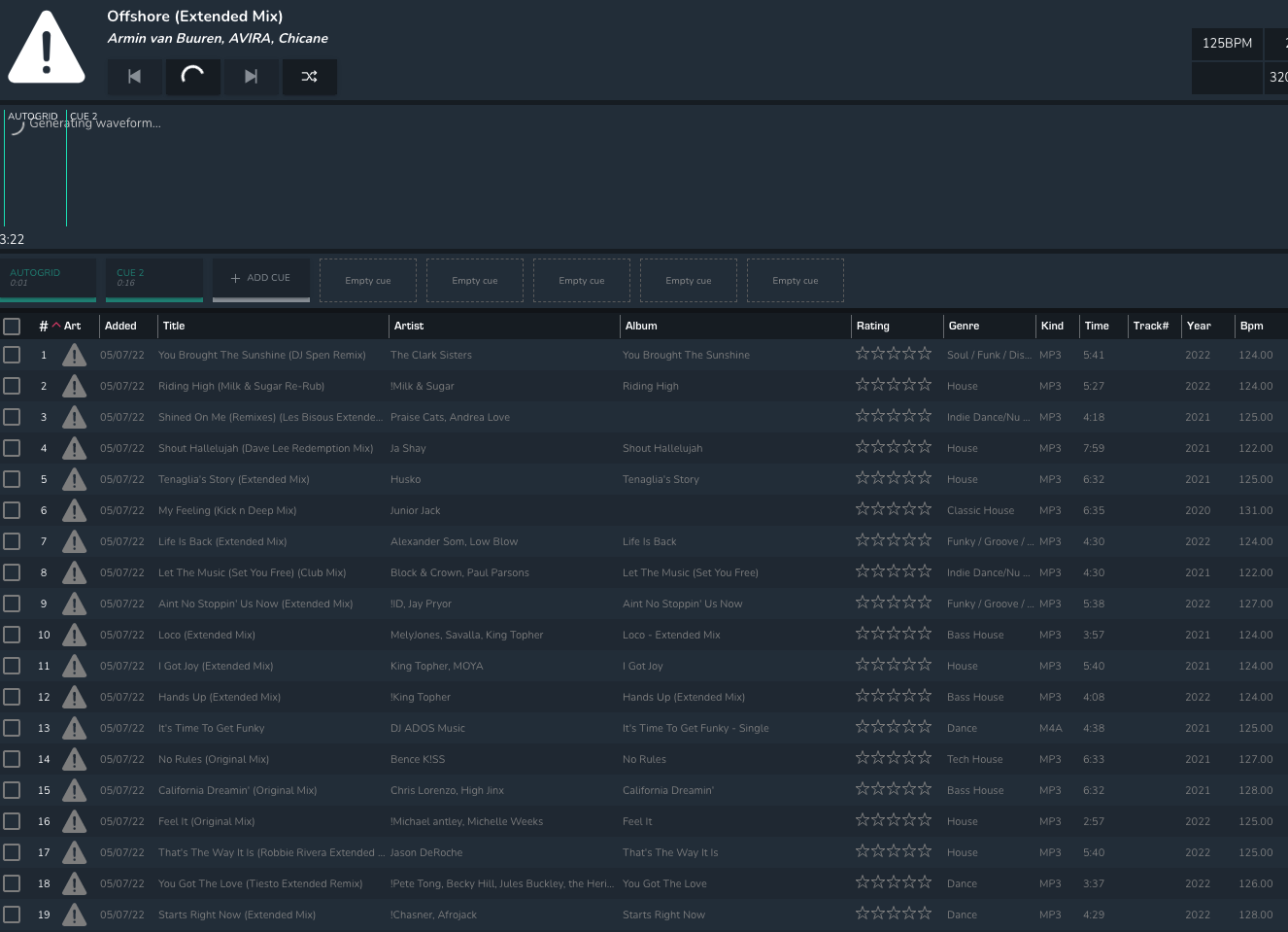Screen dimensions: 1288x932
Task: Toggle the select-all checkbox in header
Action: (12, 326)
